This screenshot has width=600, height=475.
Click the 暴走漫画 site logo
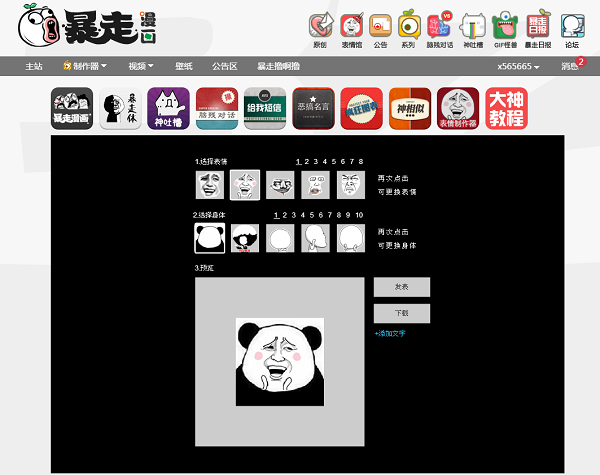point(87,26)
